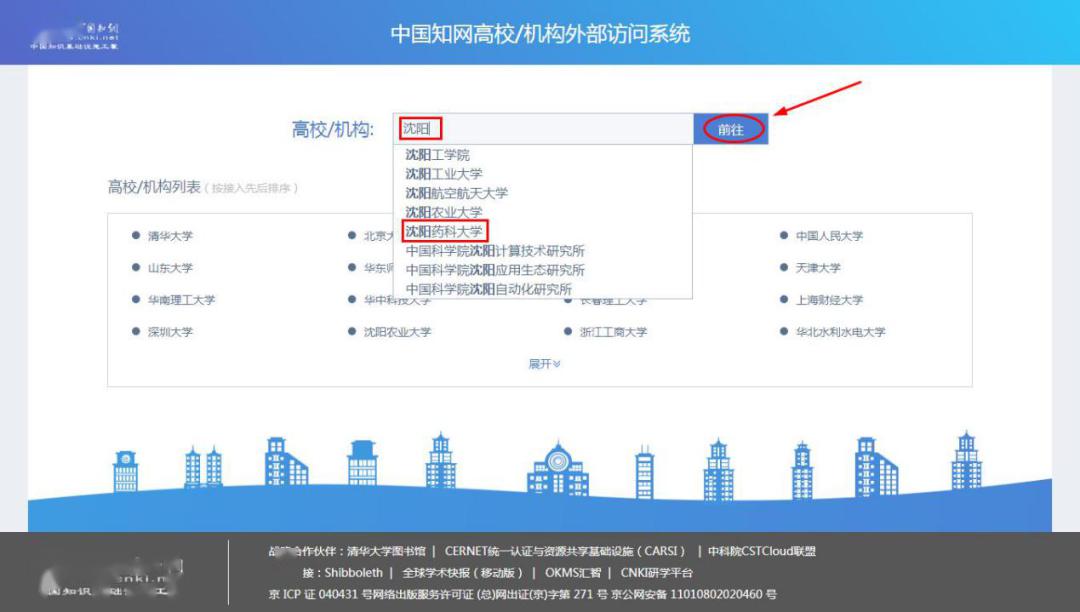Visit 中科院CSTCloud联盟 footer link
The height and width of the screenshot is (612, 1080).
coord(762,551)
